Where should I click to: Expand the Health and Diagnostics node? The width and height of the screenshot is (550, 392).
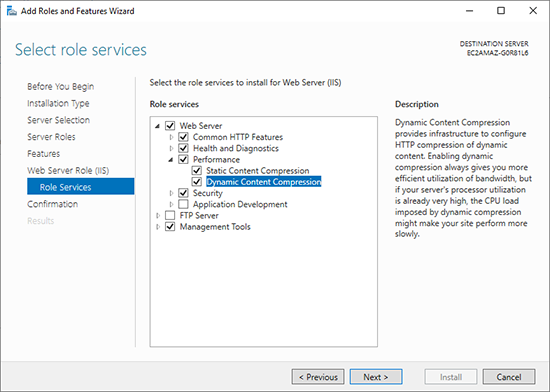(171, 148)
